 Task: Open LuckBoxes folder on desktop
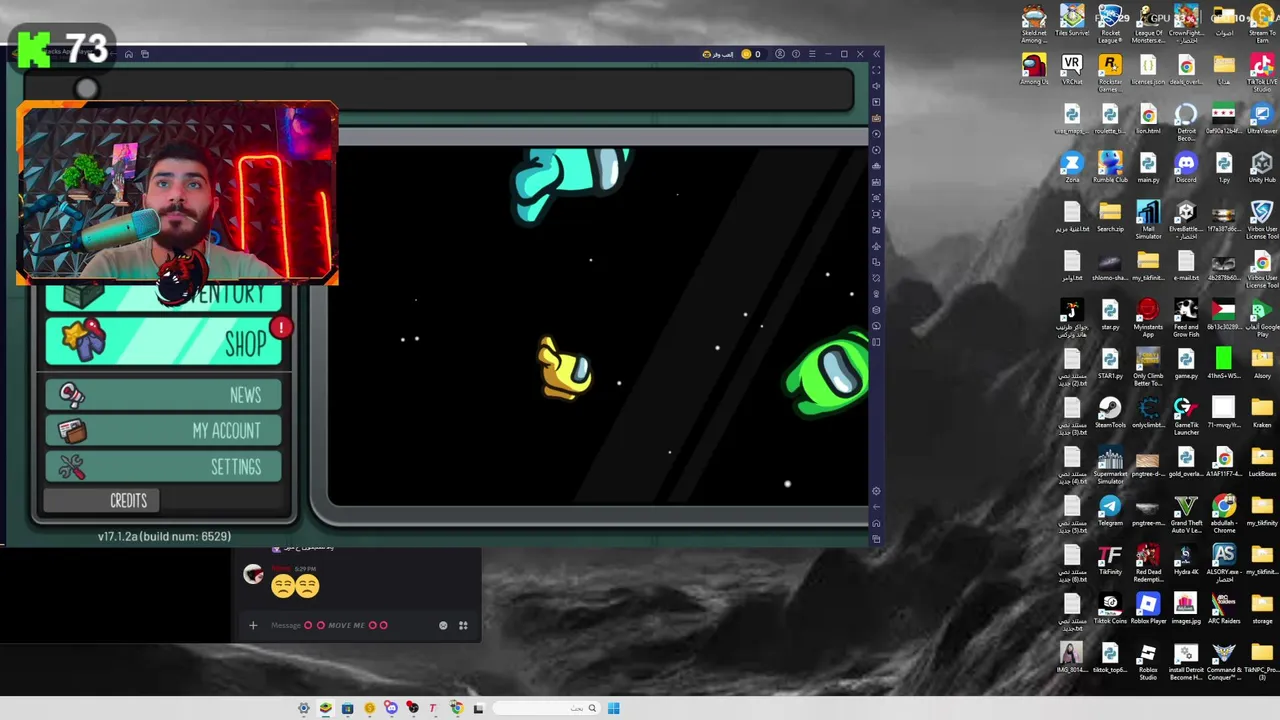point(1262,460)
